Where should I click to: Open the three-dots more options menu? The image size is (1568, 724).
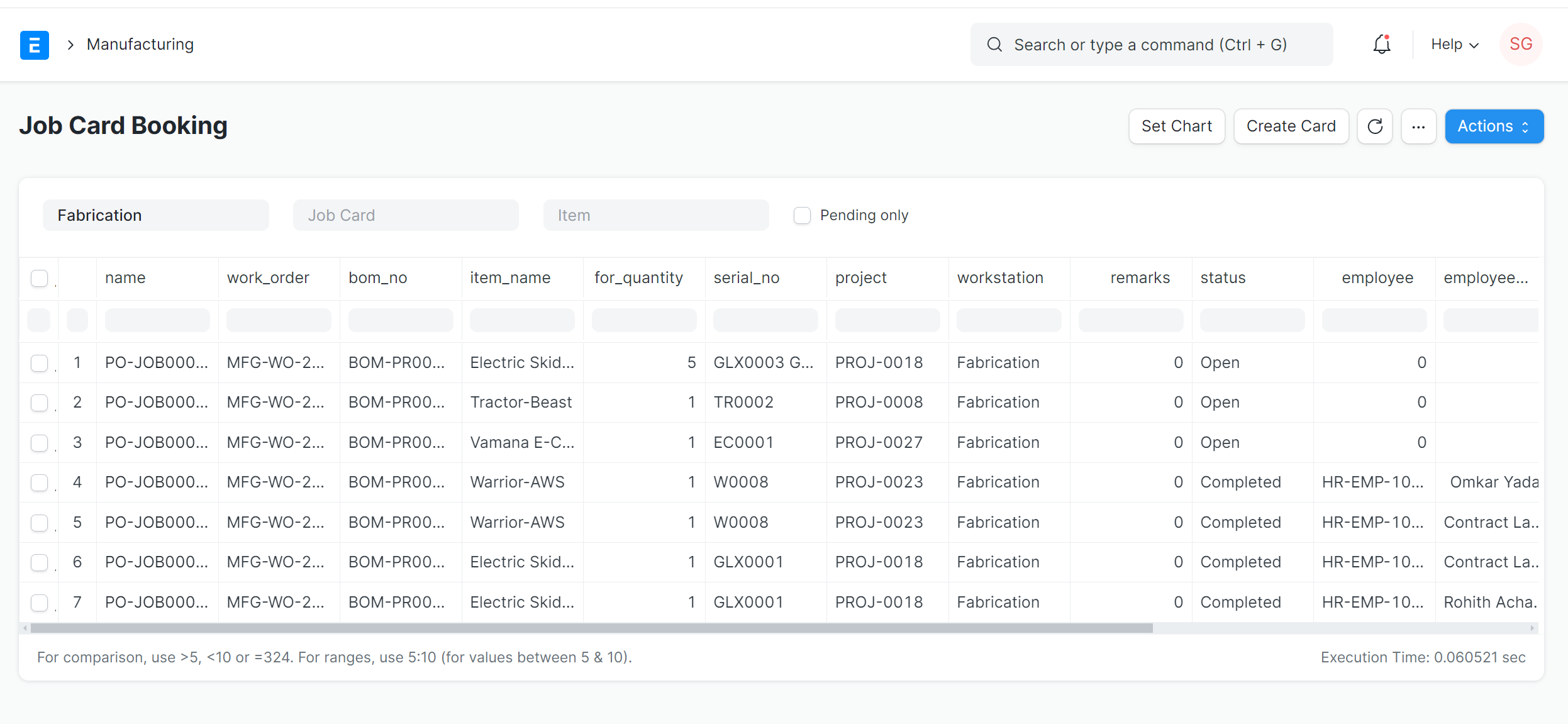(x=1418, y=126)
